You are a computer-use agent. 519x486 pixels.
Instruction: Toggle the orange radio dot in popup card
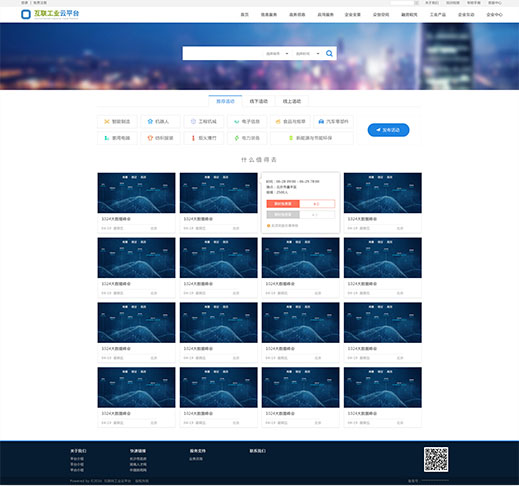click(268, 226)
